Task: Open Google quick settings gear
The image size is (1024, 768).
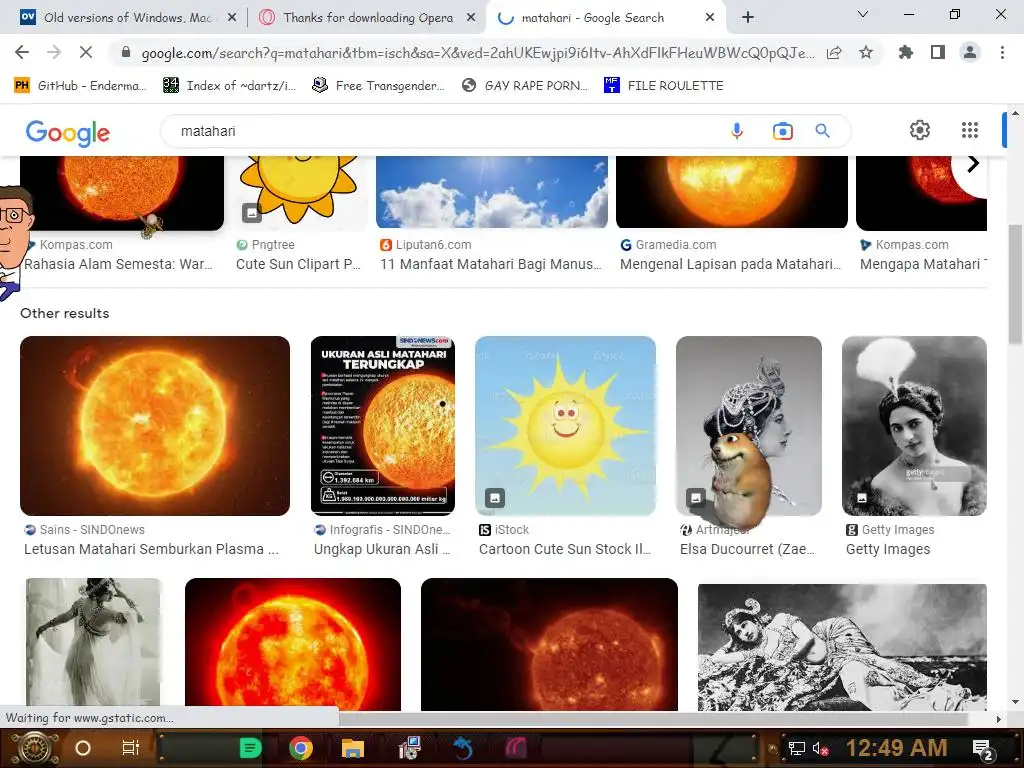Action: pyautogui.click(x=920, y=130)
